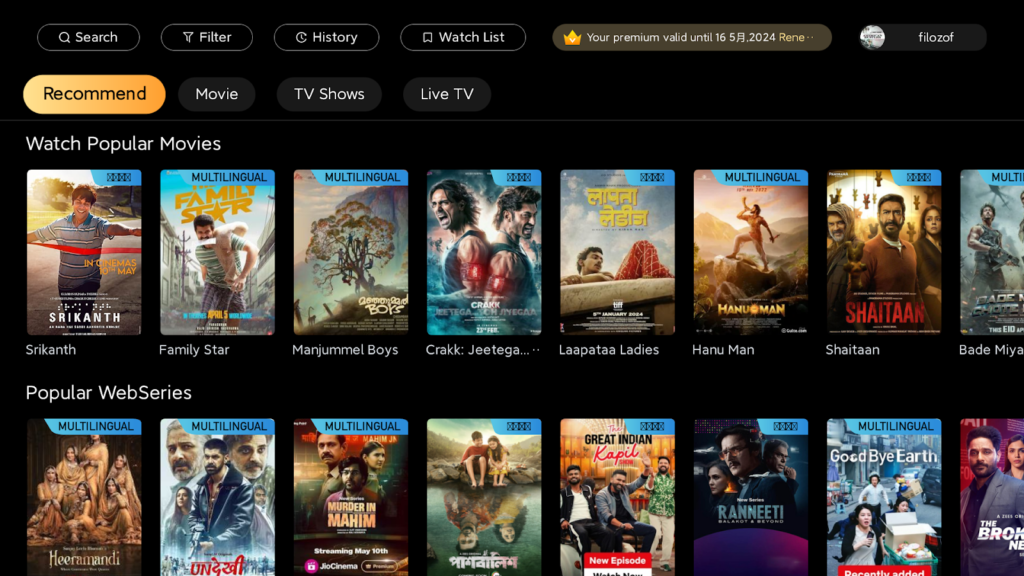1024x576 pixels.
Task: Open Murder in Mahim series poster
Action: tap(350, 497)
